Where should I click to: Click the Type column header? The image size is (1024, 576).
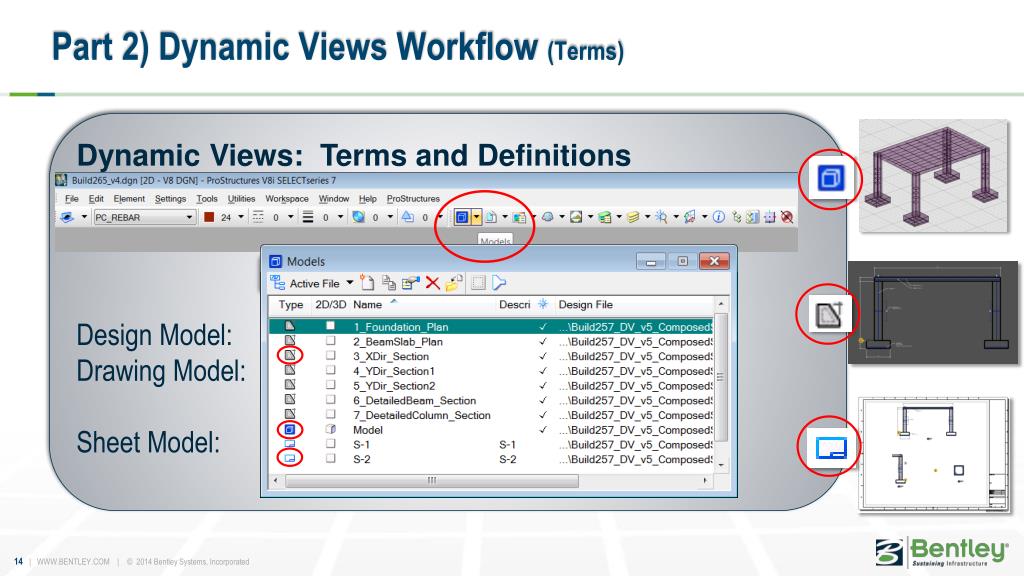point(291,304)
